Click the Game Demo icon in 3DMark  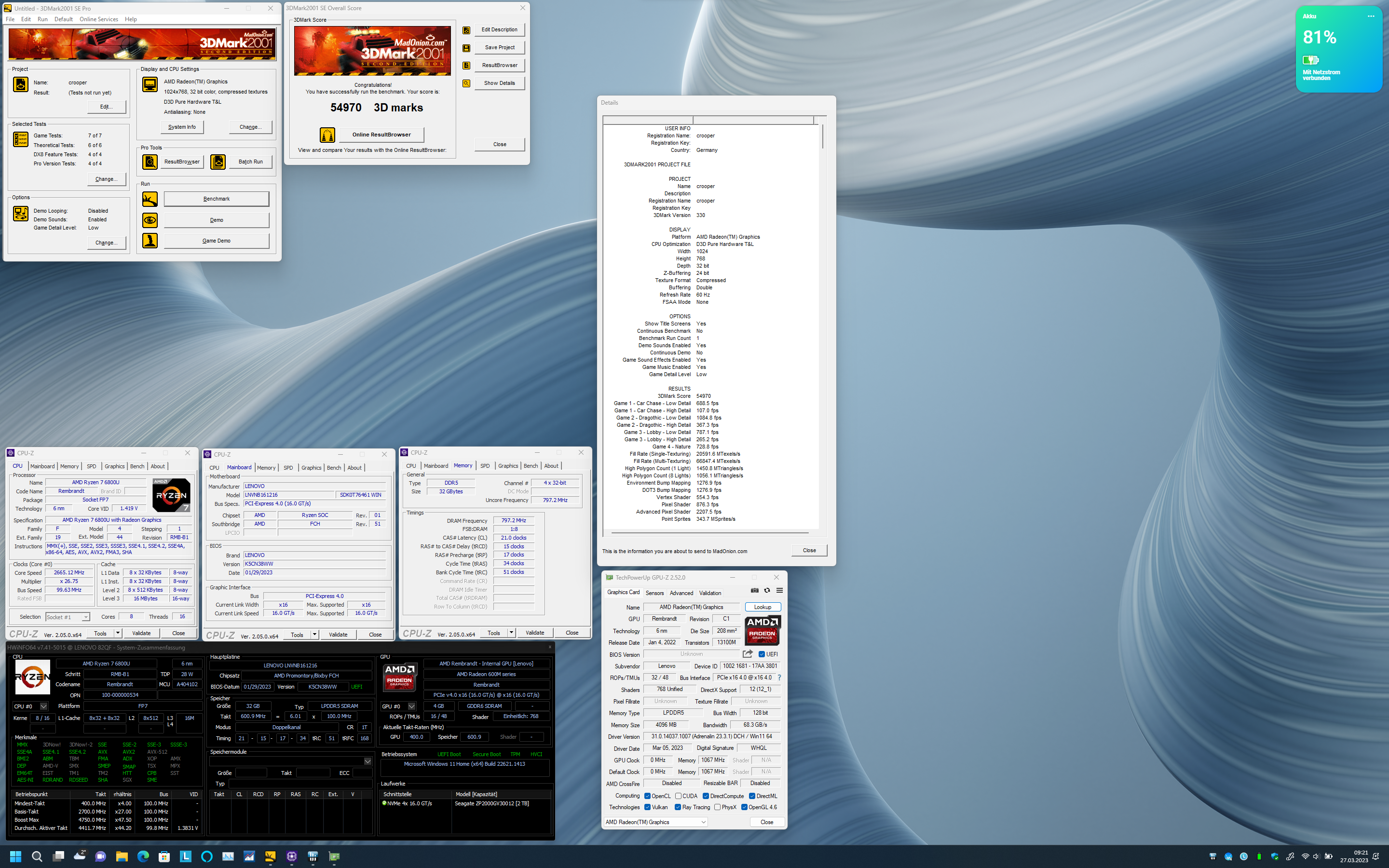point(150,241)
